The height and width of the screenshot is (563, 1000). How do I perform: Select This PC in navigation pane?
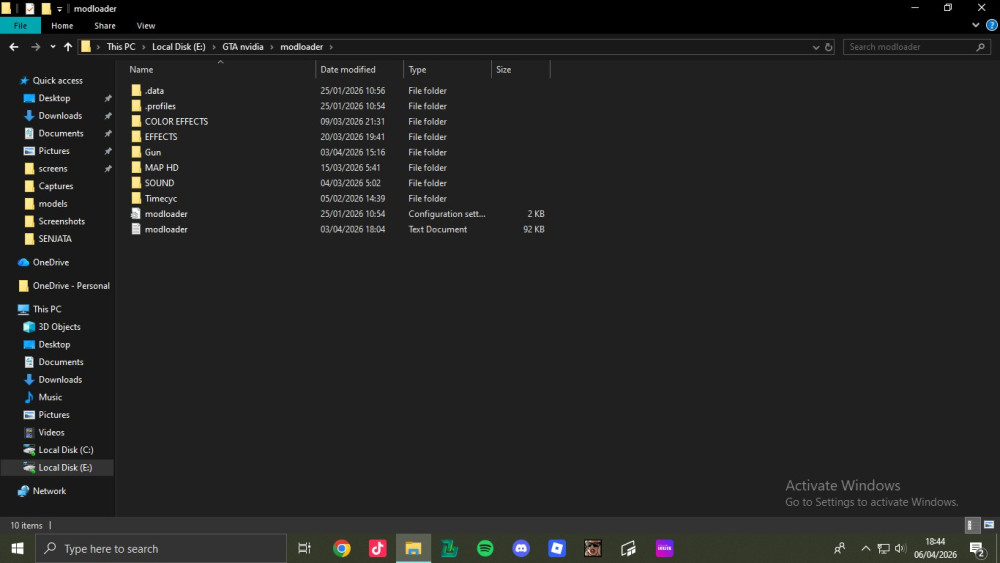pyautogui.click(x=47, y=309)
